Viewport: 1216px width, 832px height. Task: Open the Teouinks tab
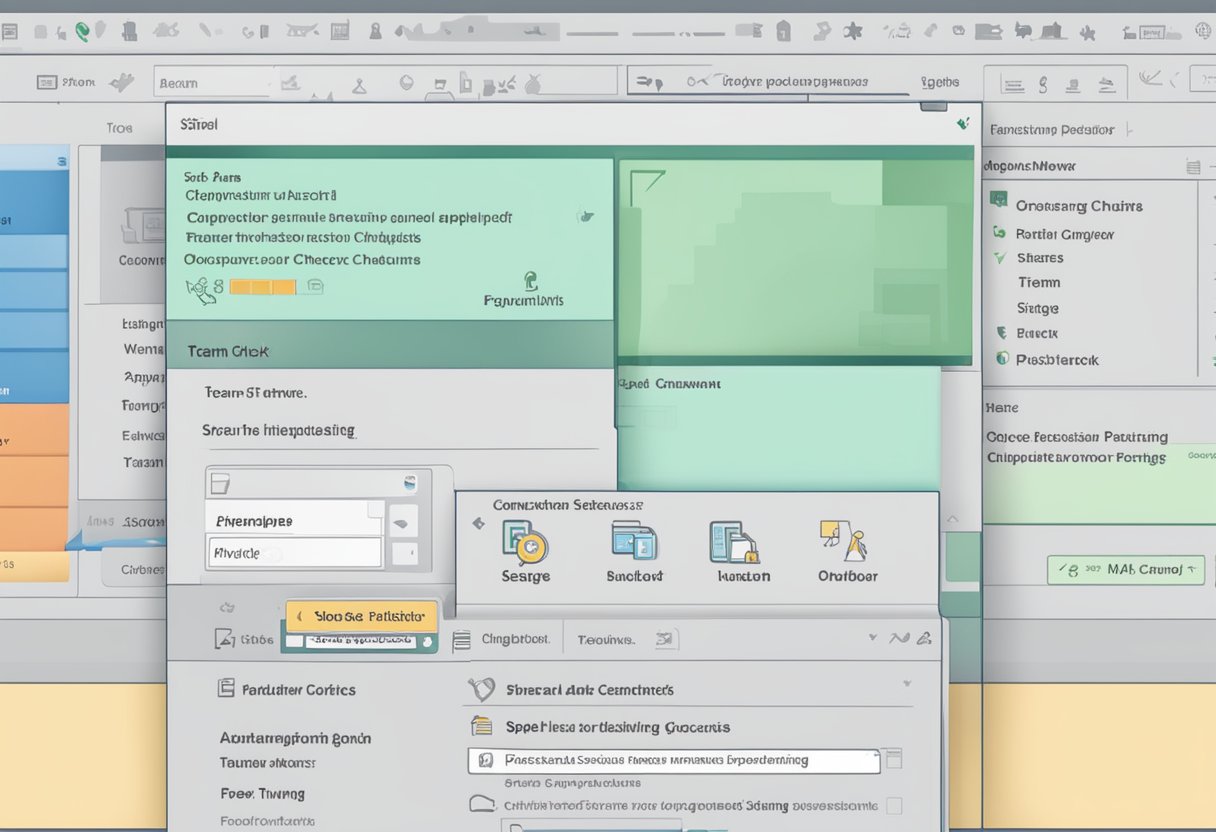[x=605, y=639]
